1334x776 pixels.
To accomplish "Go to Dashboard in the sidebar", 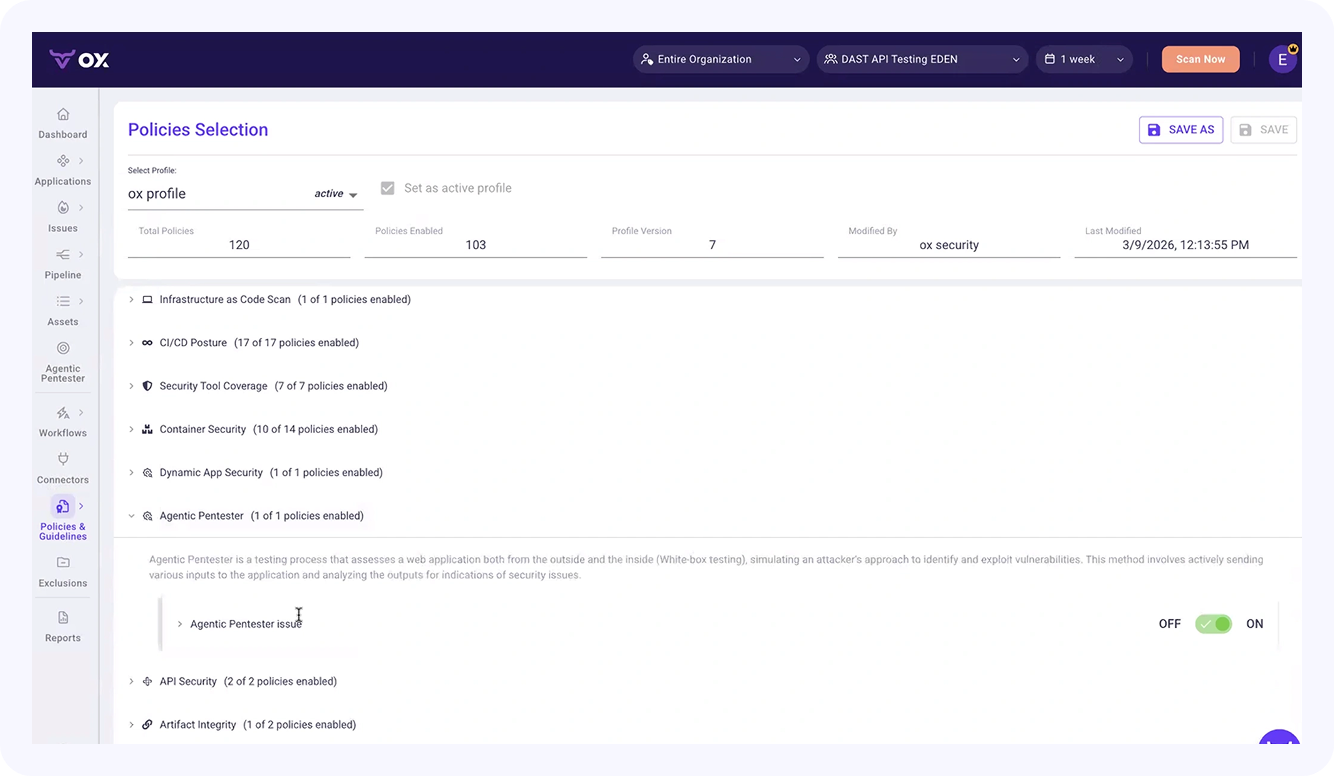I will 63,134.
